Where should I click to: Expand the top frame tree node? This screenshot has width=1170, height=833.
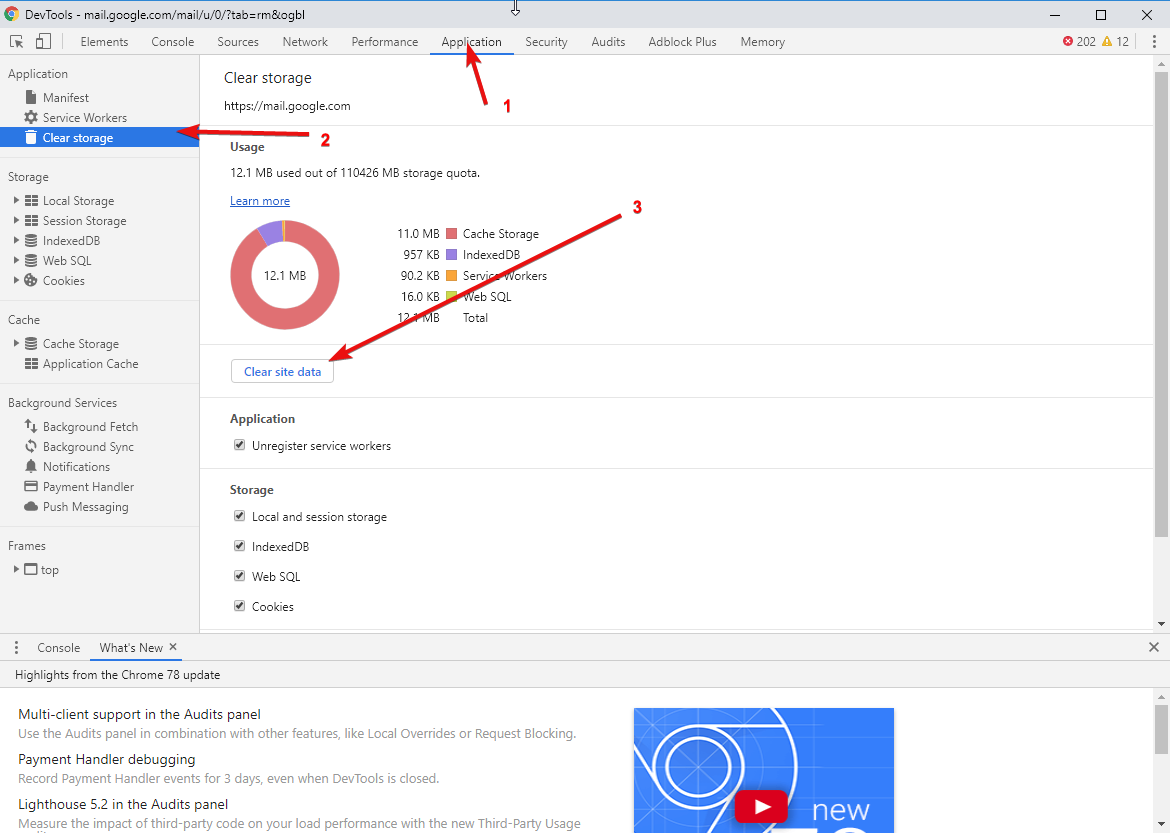16,570
